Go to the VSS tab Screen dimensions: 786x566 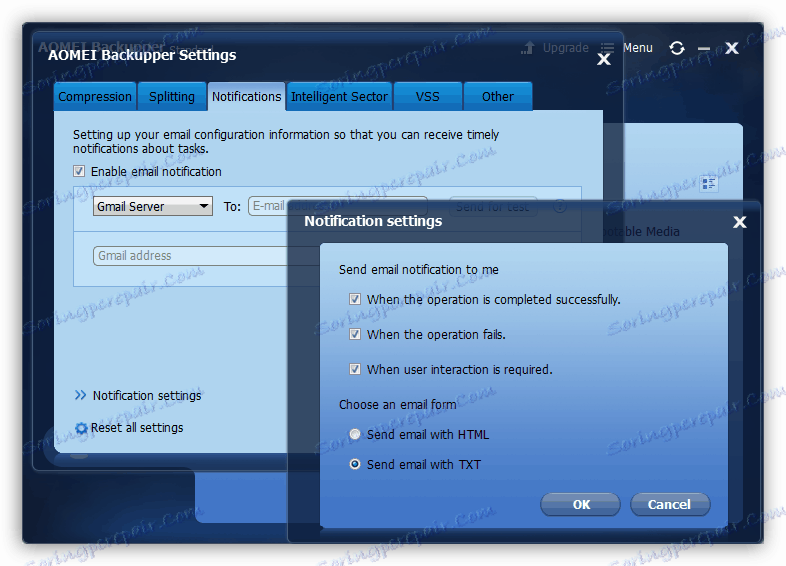[428, 97]
